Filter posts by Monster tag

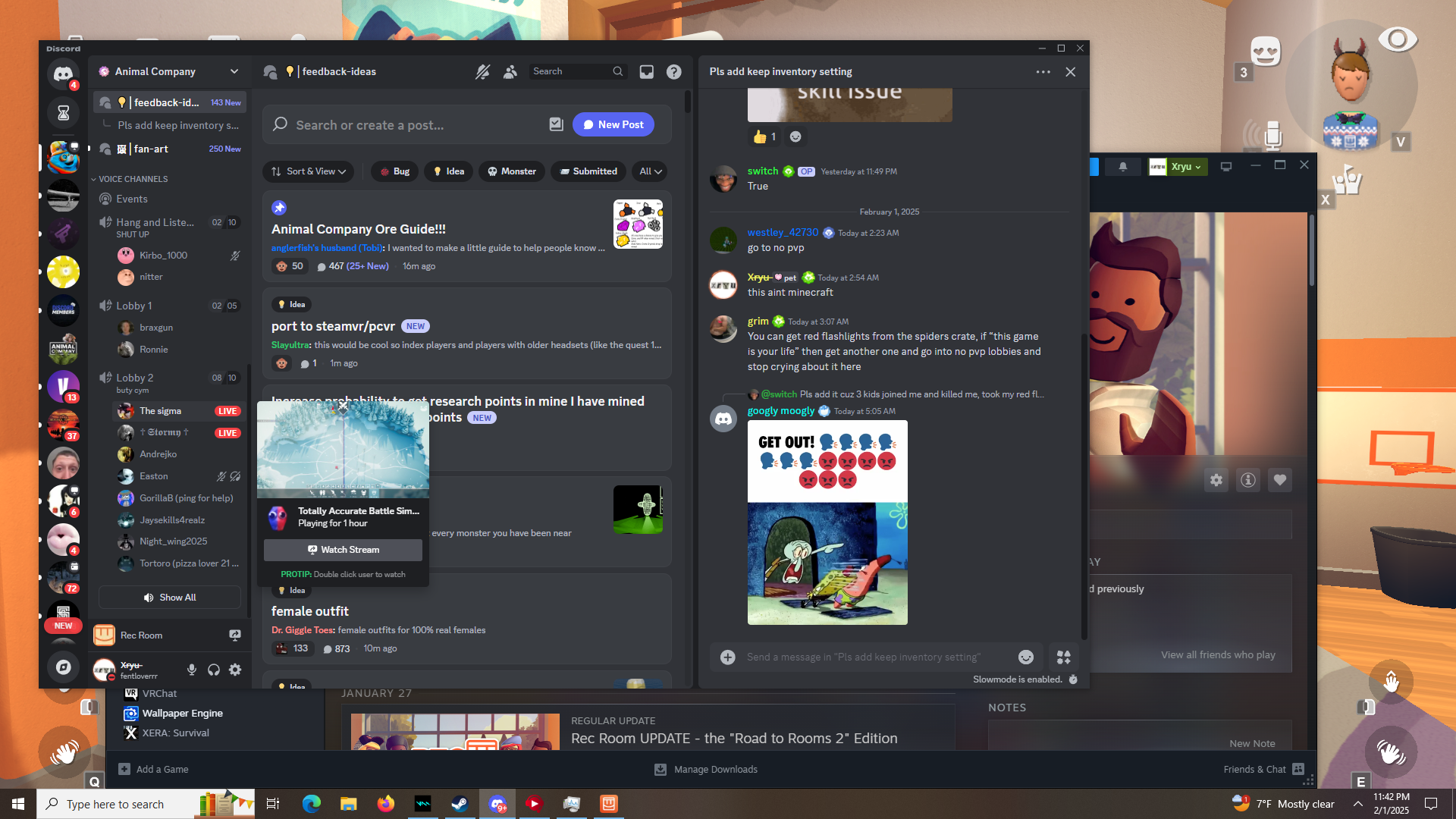511,171
